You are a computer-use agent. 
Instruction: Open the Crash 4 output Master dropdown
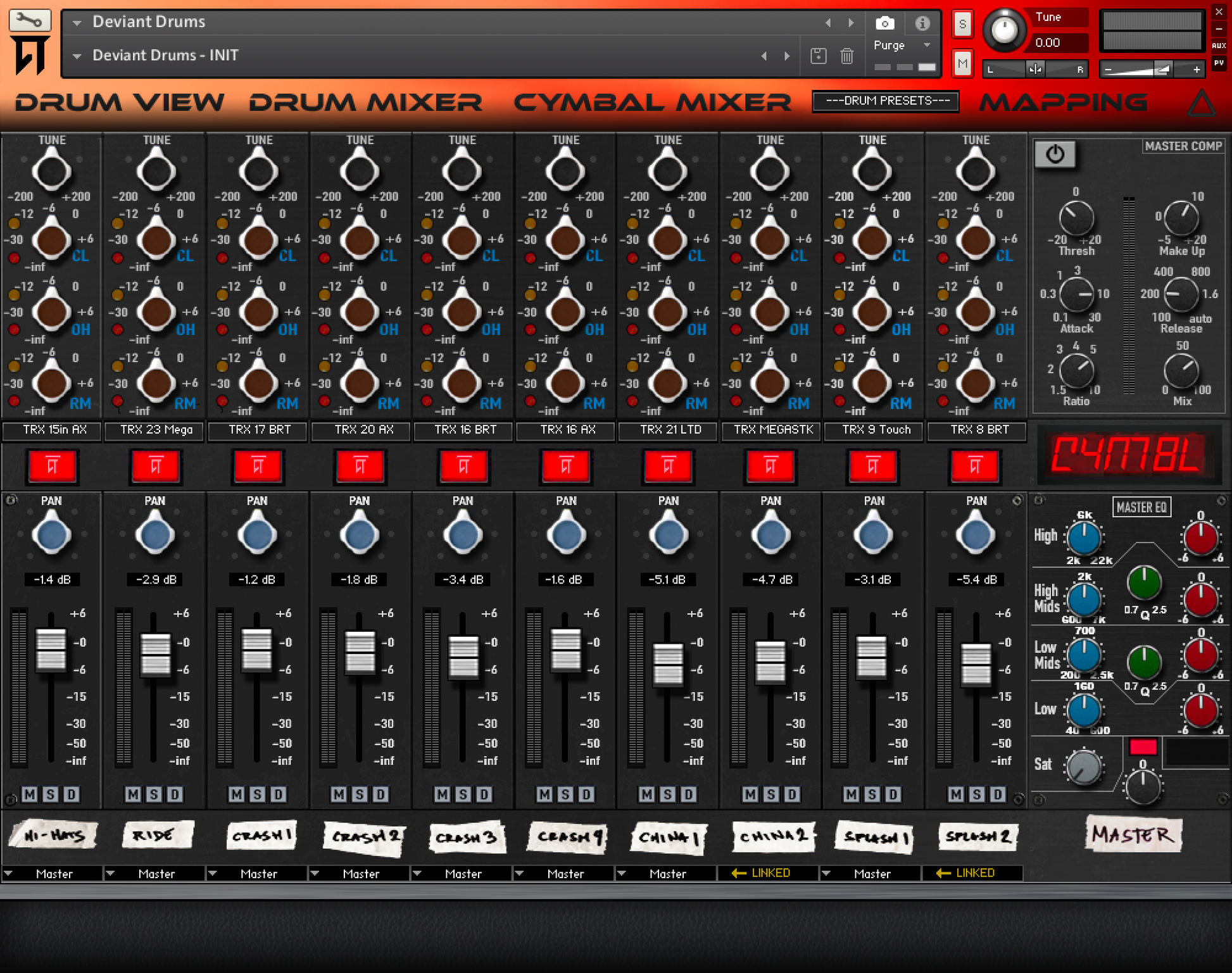(565, 874)
